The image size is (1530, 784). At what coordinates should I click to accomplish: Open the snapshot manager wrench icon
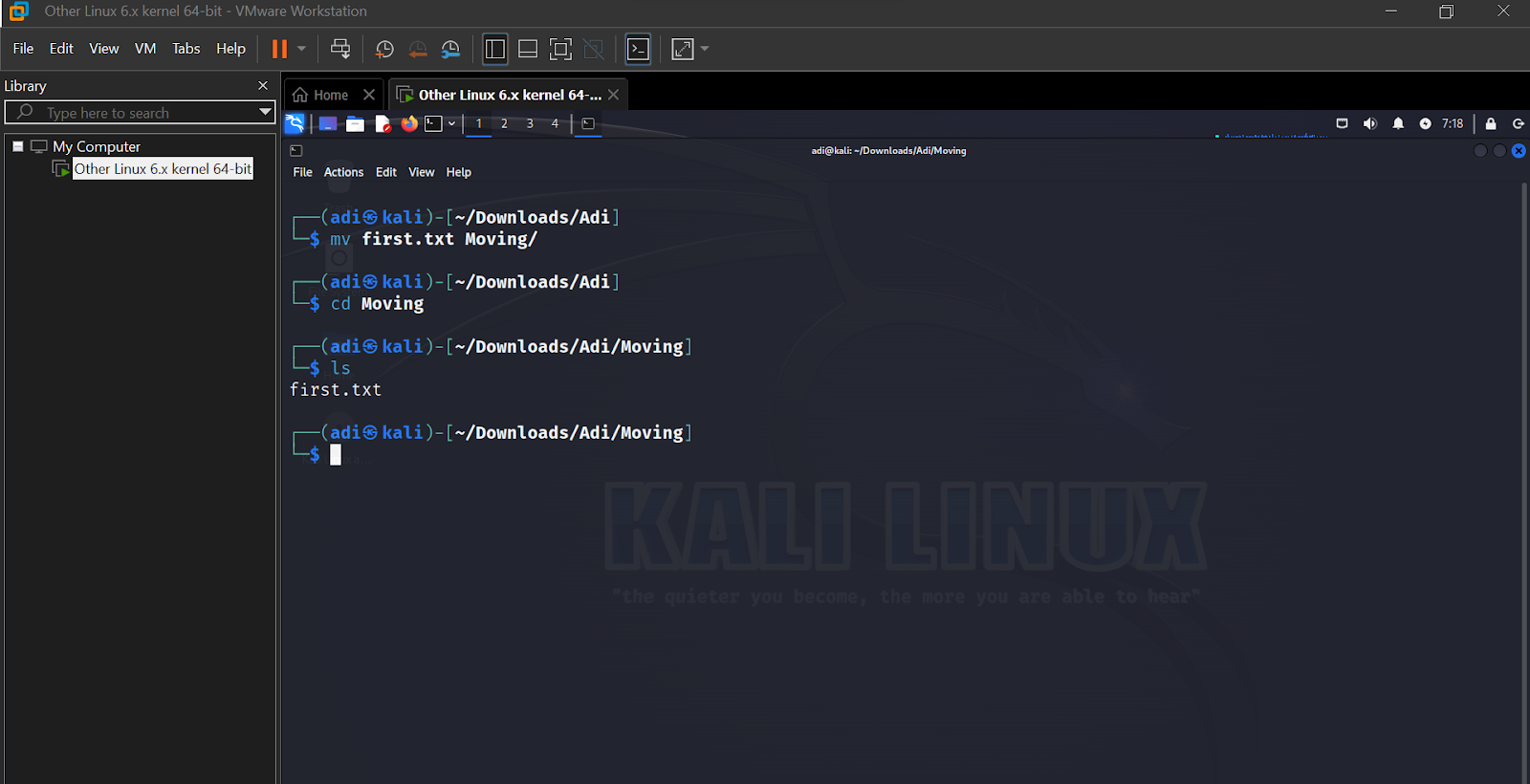[x=450, y=49]
